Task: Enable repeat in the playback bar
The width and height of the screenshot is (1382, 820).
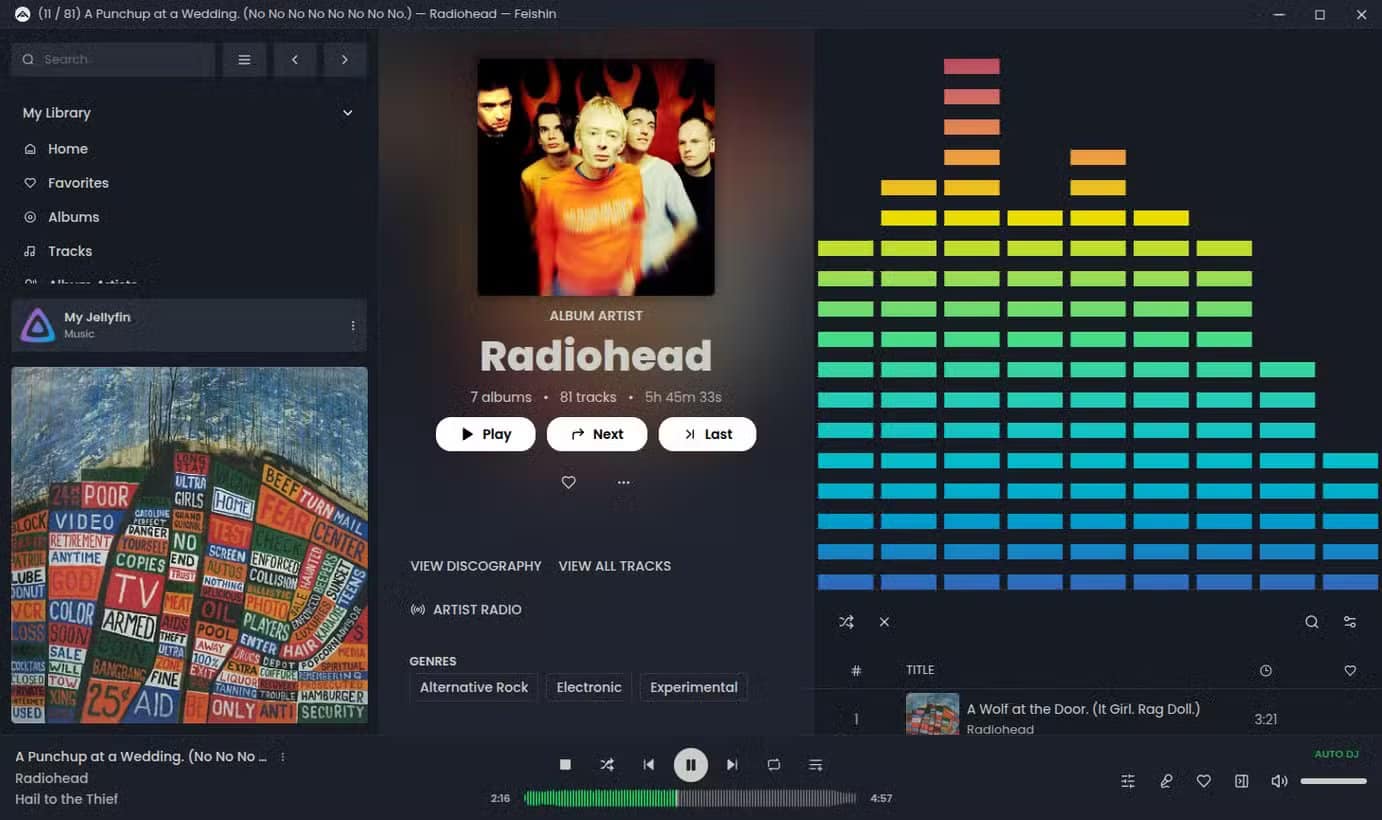Action: pos(773,764)
